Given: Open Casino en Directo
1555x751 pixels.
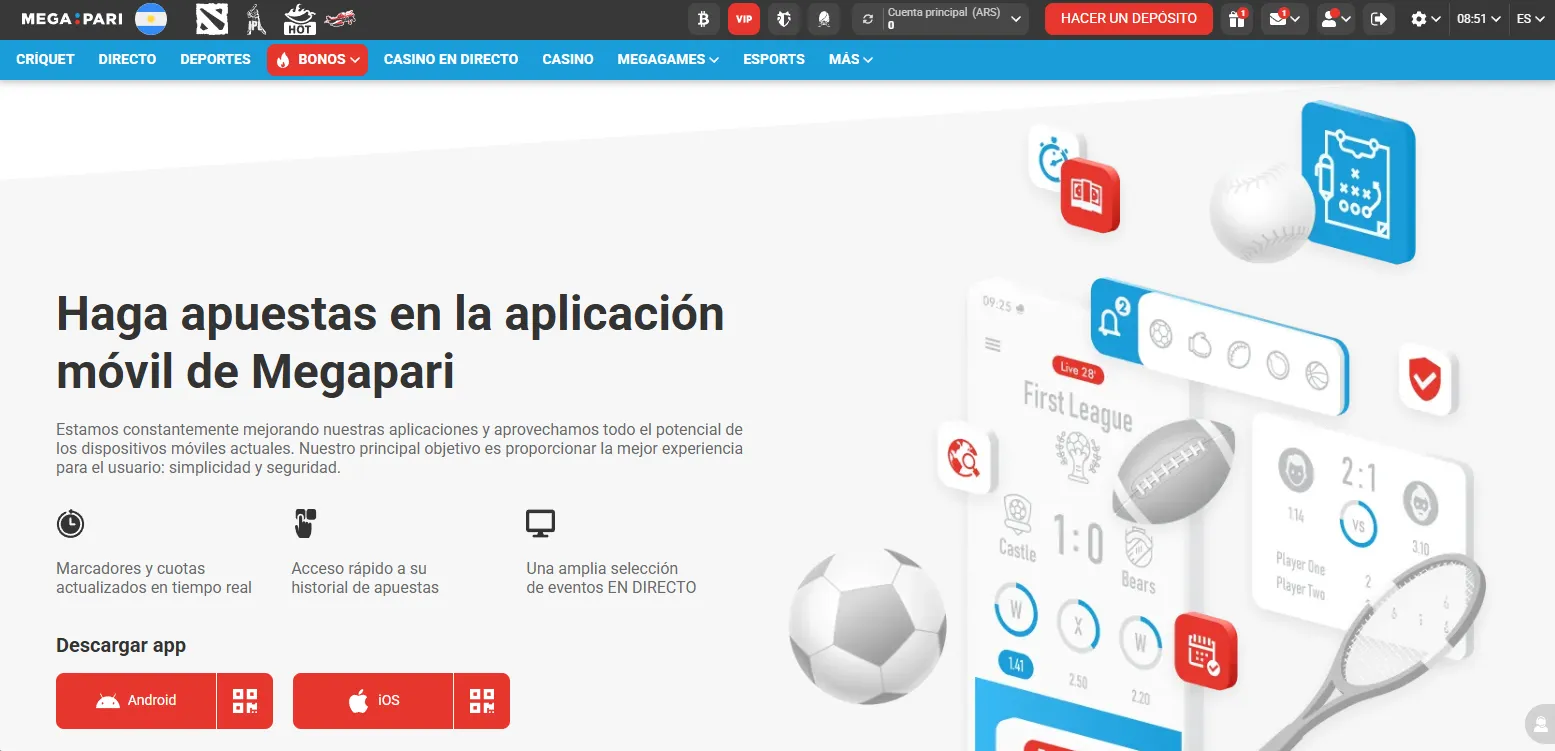Looking at the screenshot, I should [x=451, y=60].
